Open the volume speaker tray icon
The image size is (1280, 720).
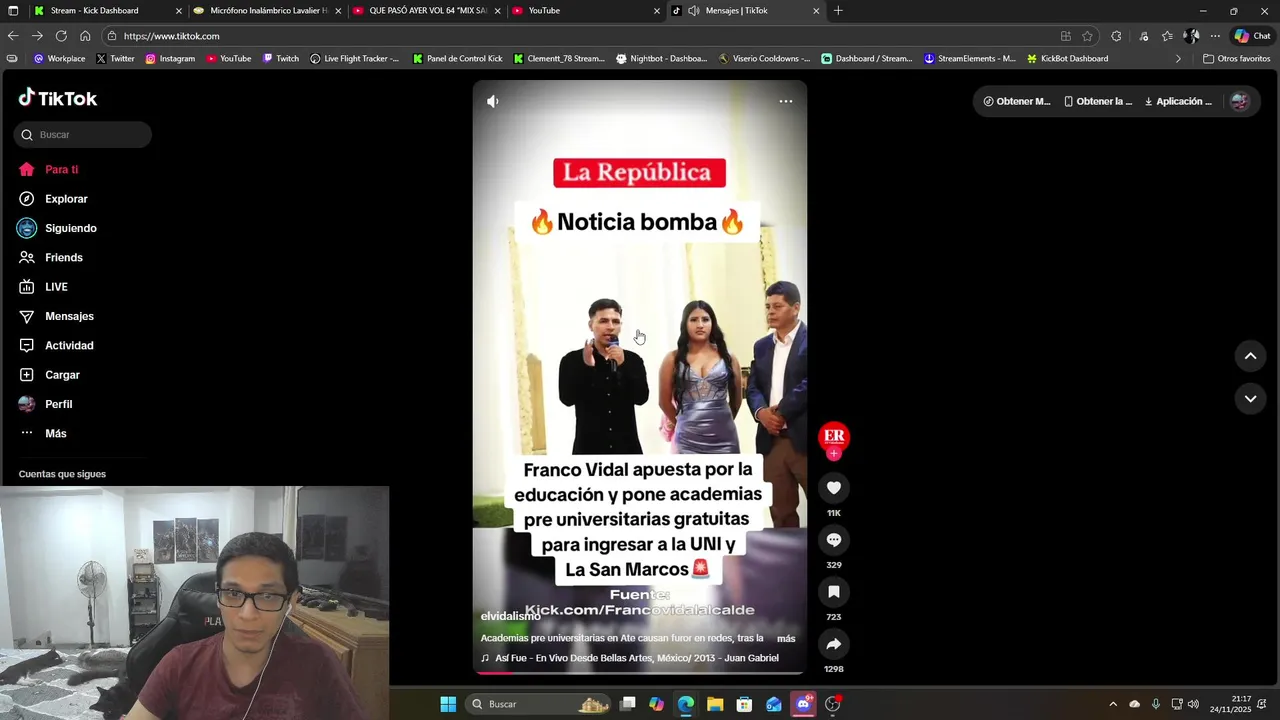click(1193, 704)
